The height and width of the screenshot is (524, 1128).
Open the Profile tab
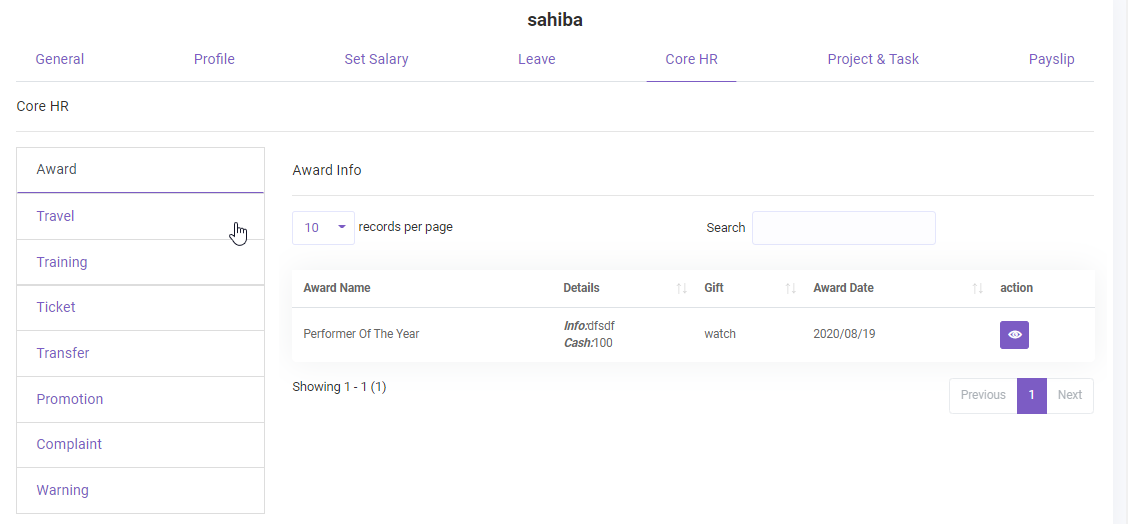pos(214,59)
